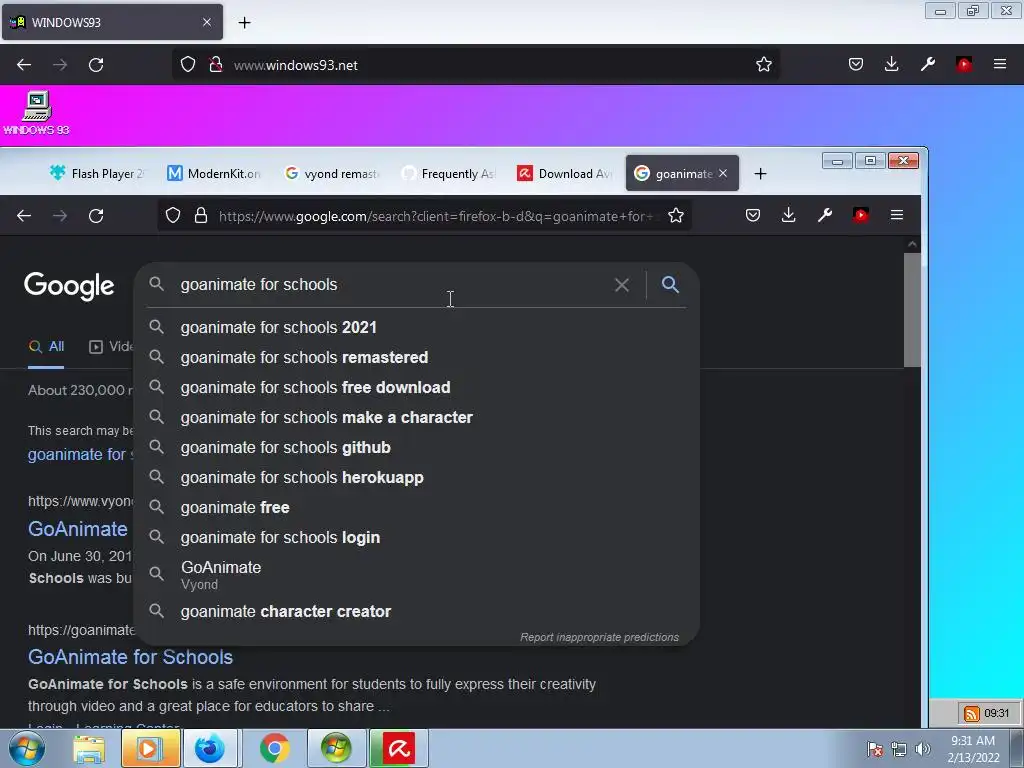
Task: Click the outer browser back arrow
Action: pos(24,65)
